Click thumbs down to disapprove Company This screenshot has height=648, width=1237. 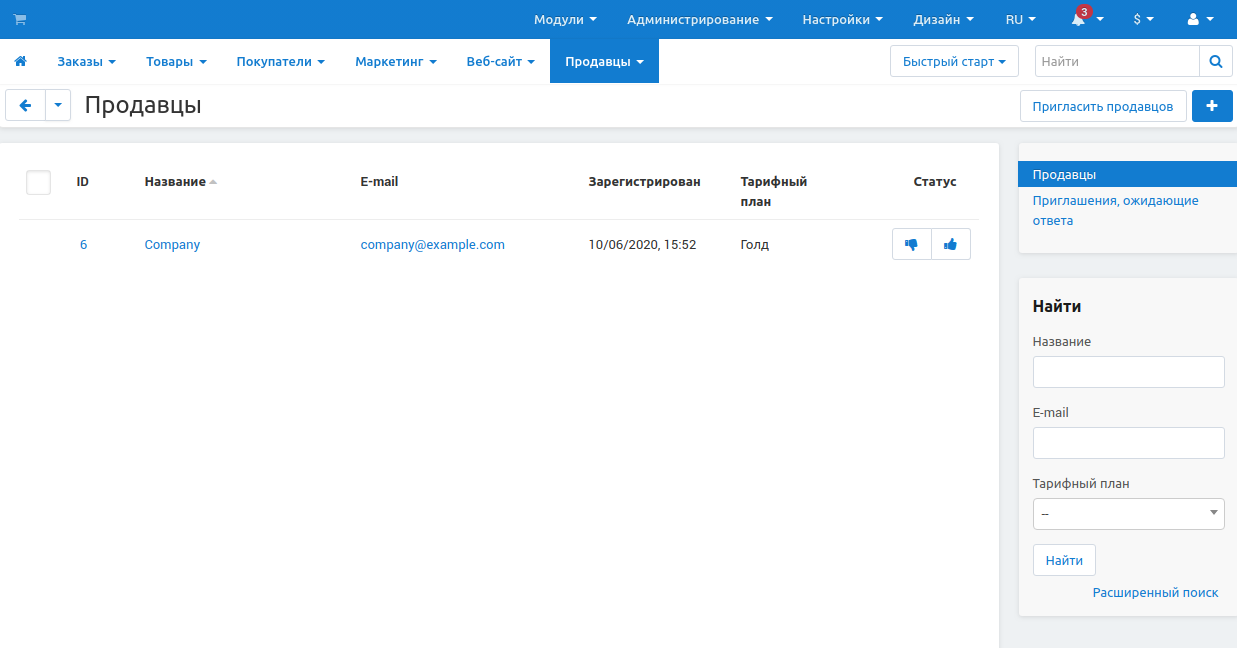tap(911, 244)
